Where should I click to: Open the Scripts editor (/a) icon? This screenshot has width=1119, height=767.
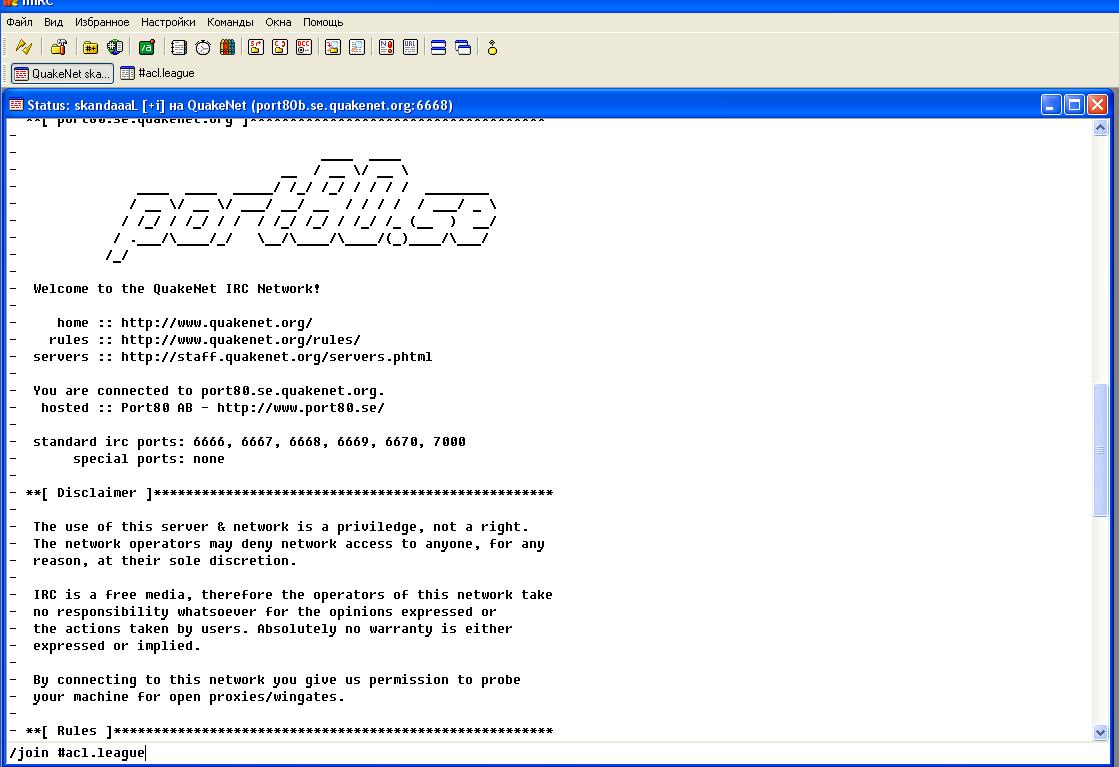click(x=146, y=48)
